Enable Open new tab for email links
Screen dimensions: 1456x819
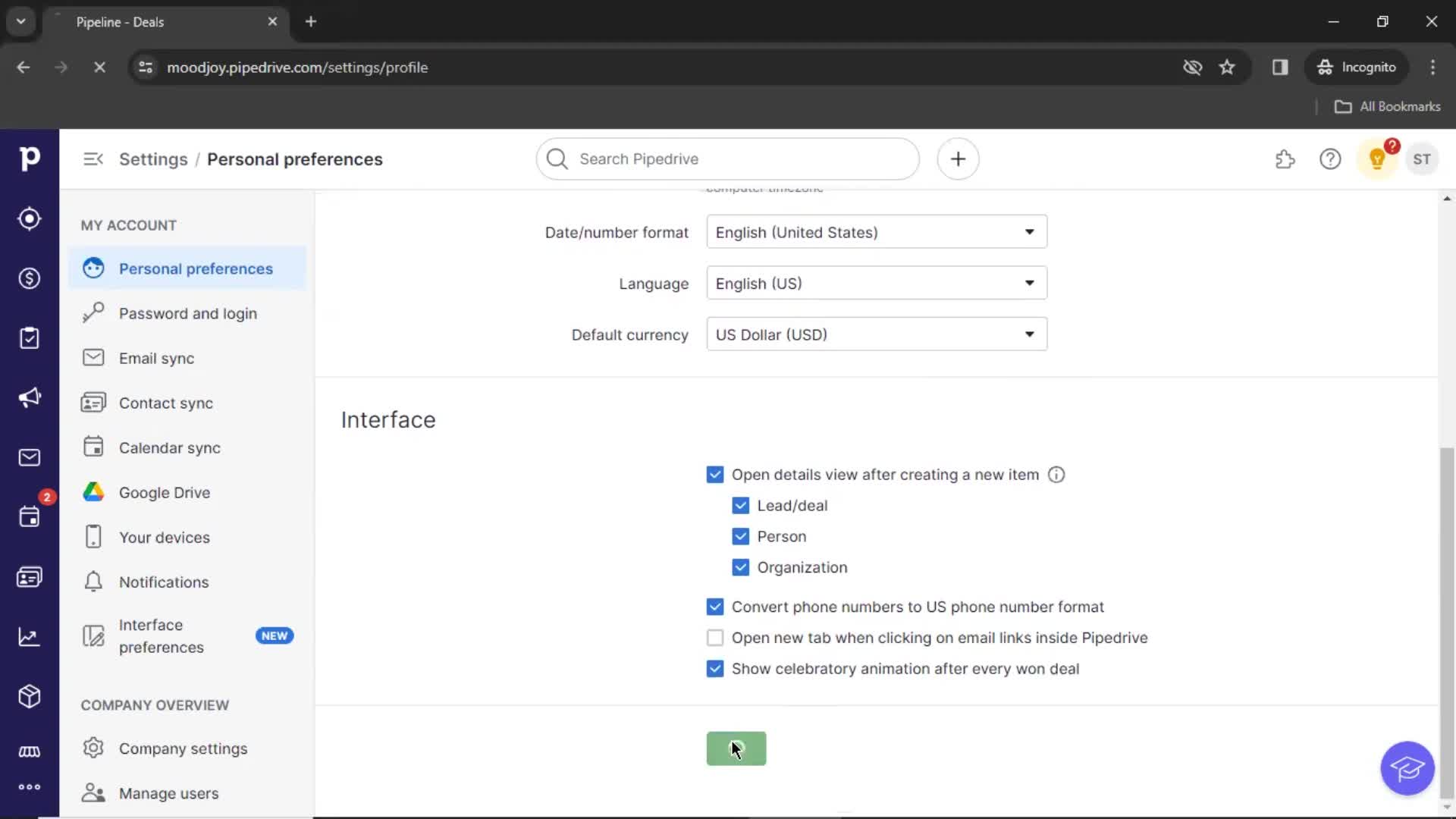(x=715, y=638)
